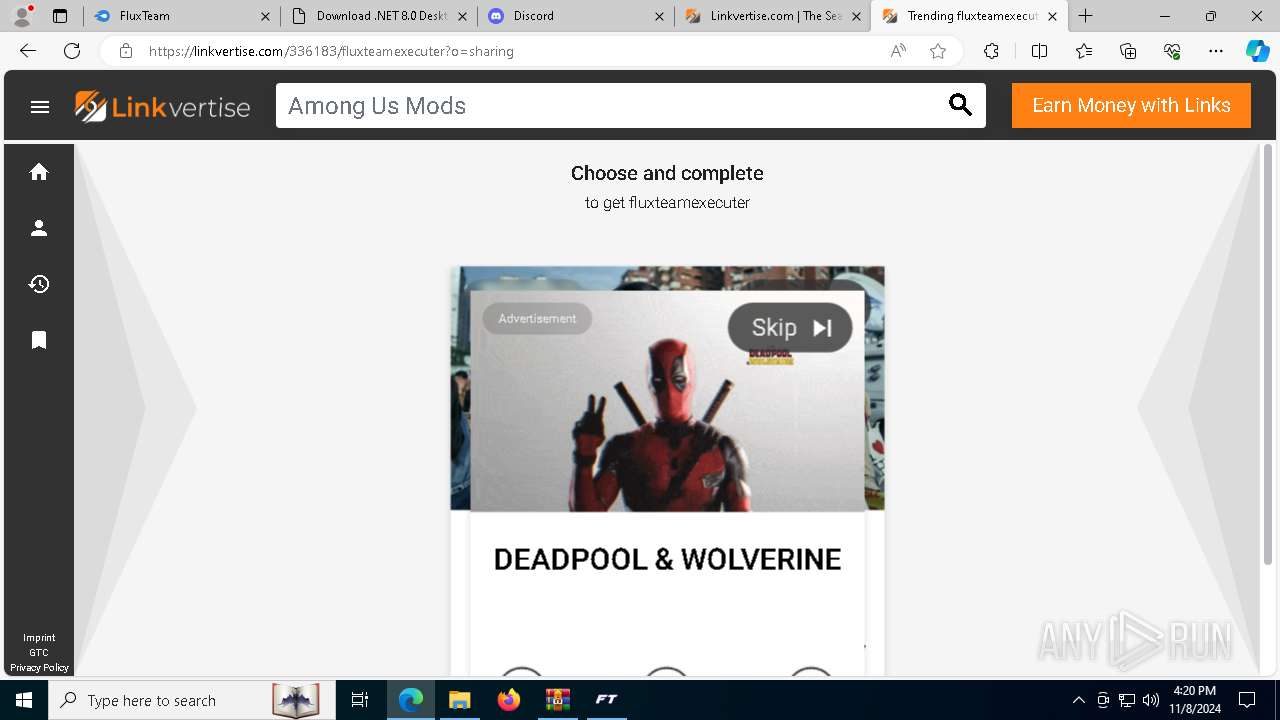Screen dimensions: 1280x720
Task: Open the Linkvertise hamburger menu
Action: [40, 107]
